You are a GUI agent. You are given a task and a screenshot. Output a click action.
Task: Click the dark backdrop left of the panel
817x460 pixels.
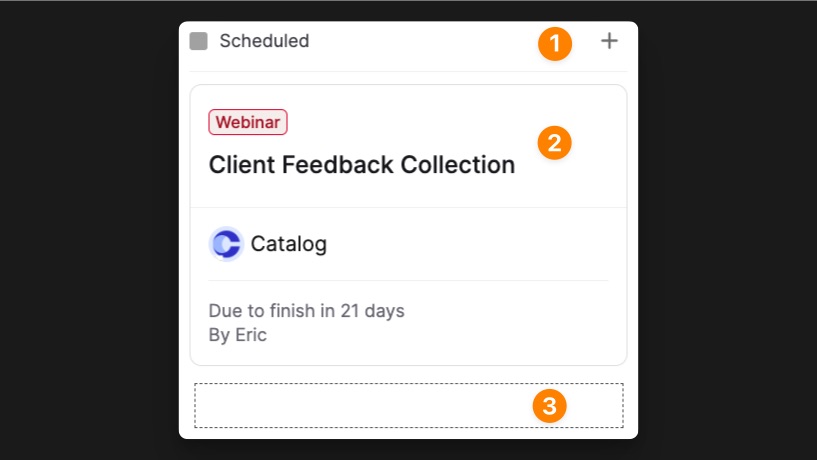90,230
